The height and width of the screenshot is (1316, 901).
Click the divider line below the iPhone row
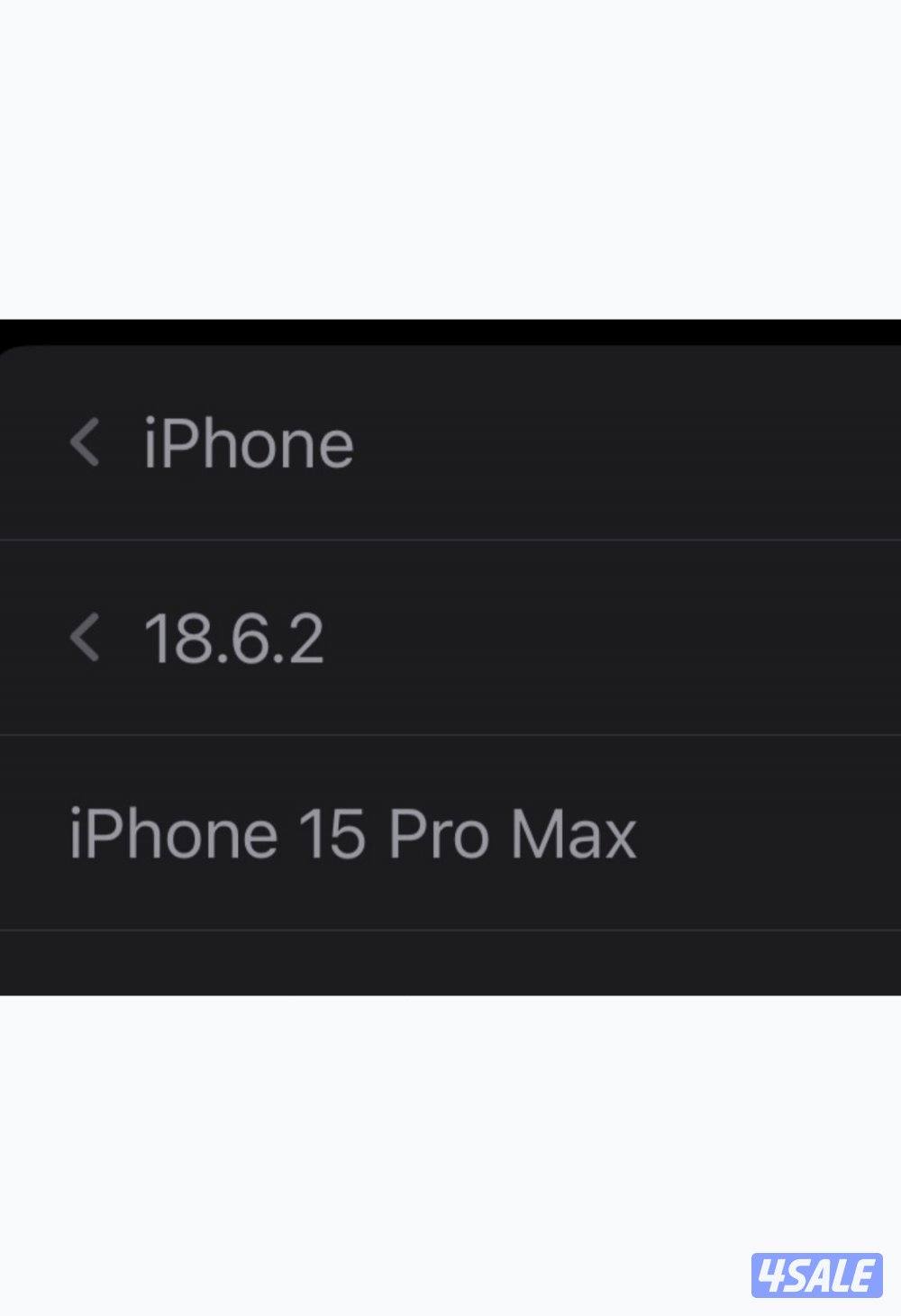point(450,540)
